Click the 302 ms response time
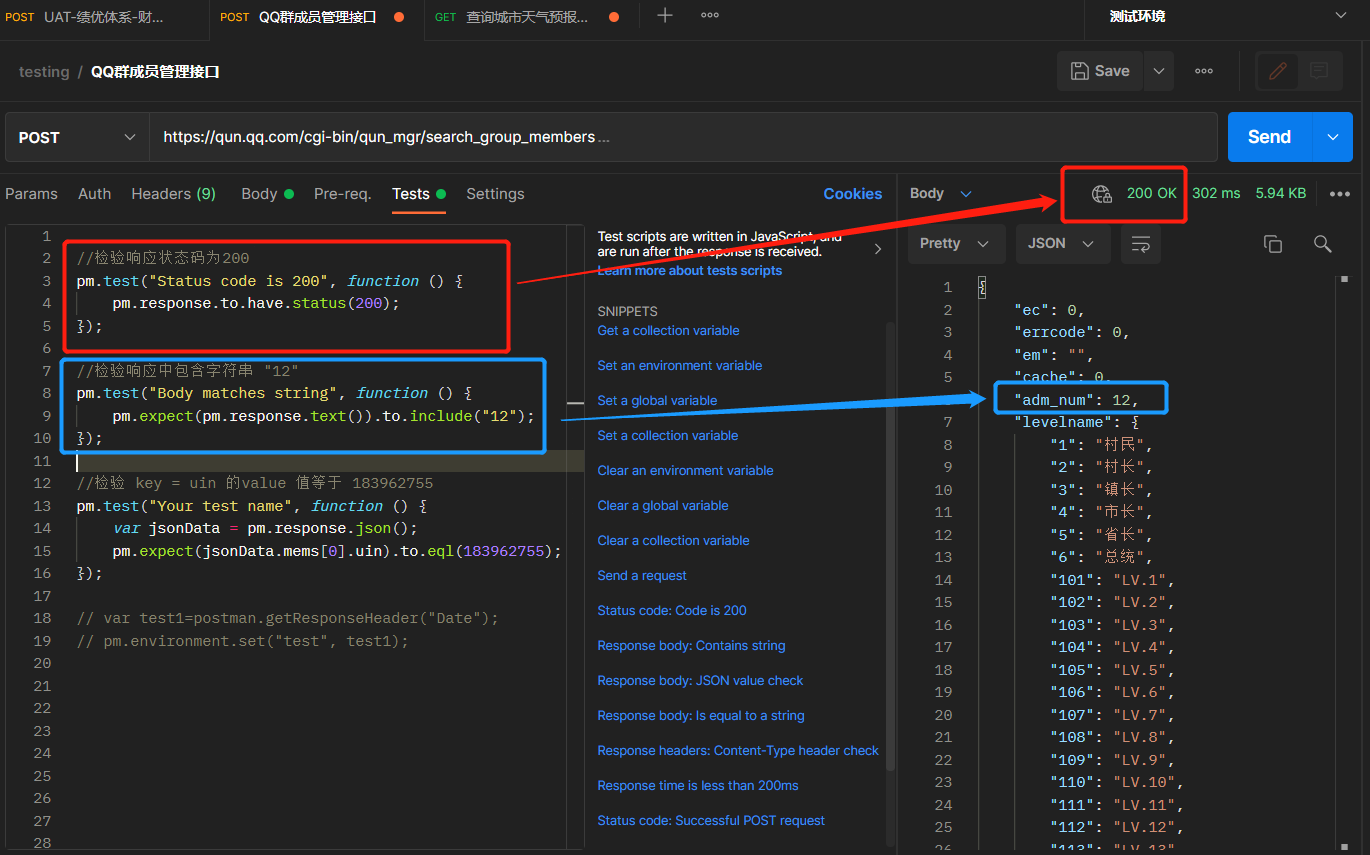 [1216, 194]
